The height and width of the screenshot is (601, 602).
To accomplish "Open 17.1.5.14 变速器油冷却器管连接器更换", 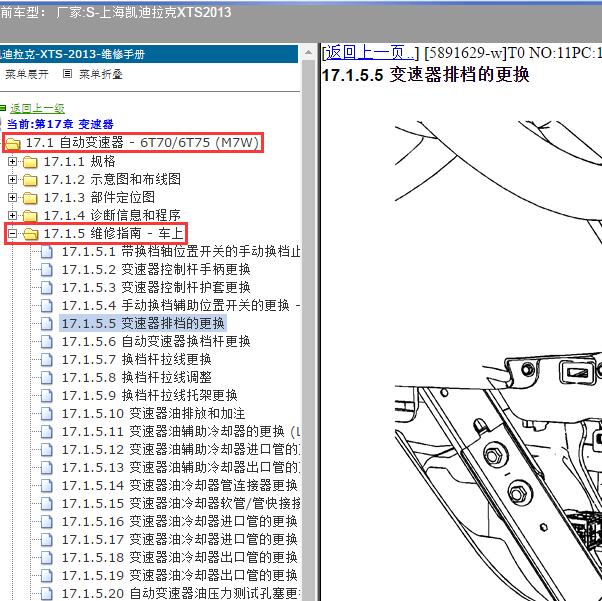I will click(x=180, y=485).
